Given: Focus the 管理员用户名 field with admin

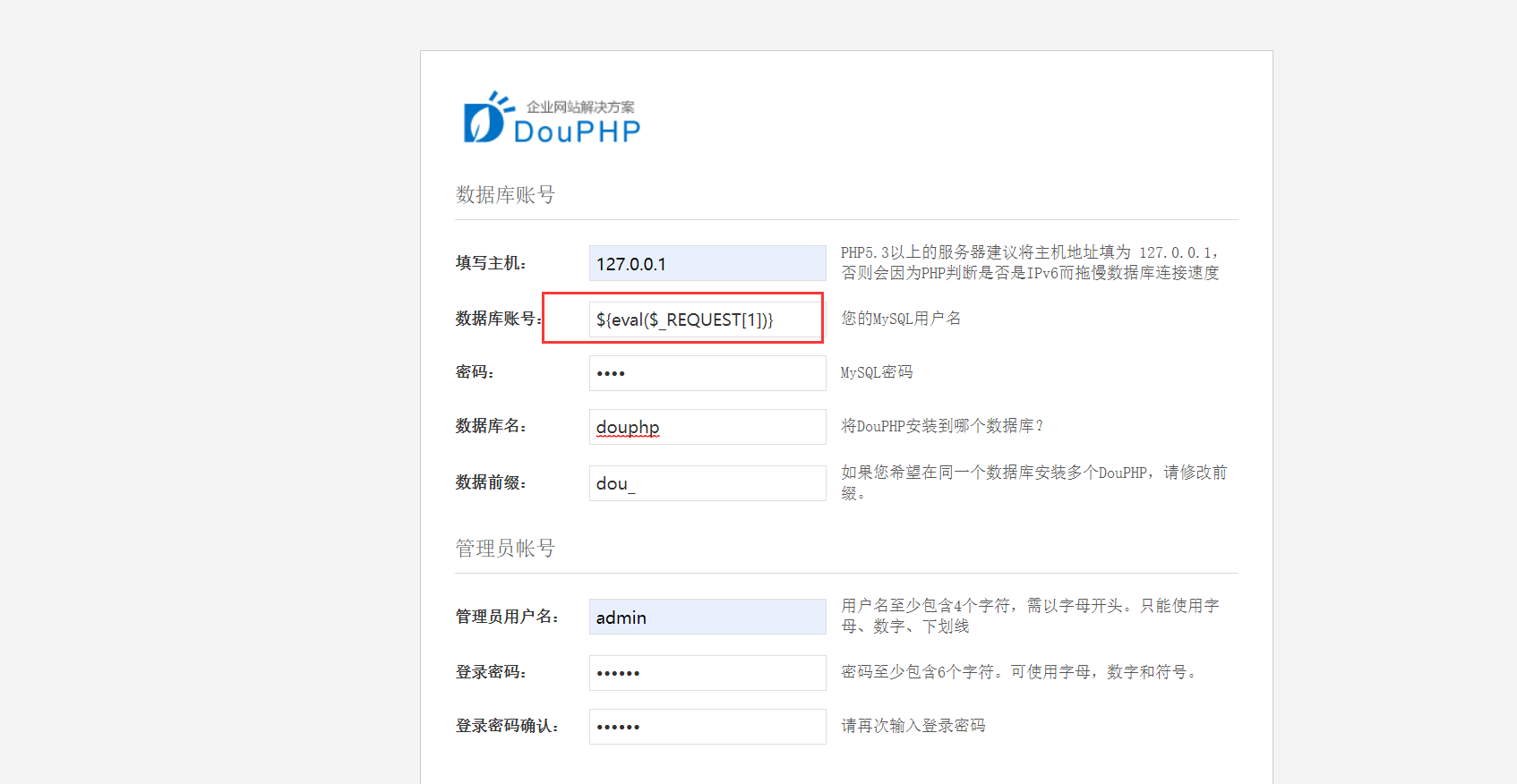Looking at the screenshot, I should coord(707,617).
